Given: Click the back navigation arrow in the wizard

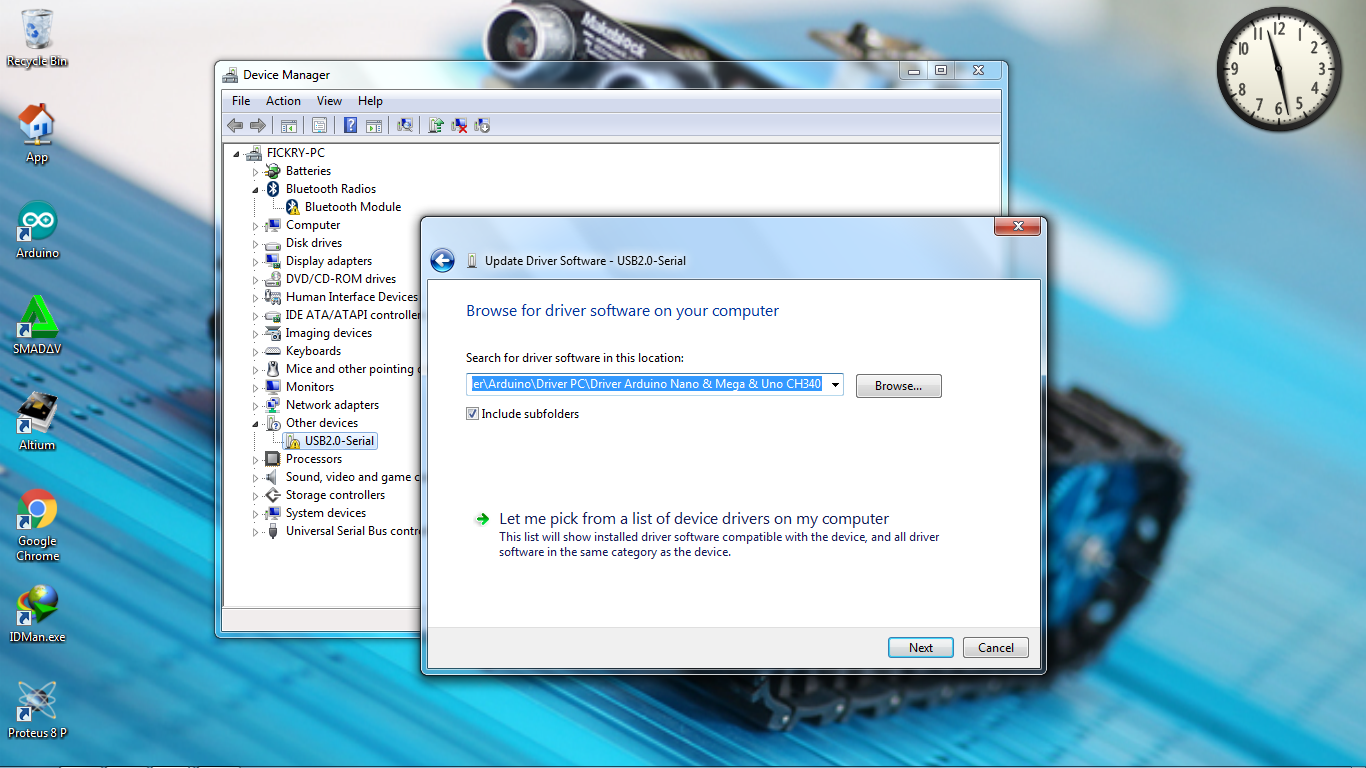Looking at the screenshot, I should click(x=442, y=260).
